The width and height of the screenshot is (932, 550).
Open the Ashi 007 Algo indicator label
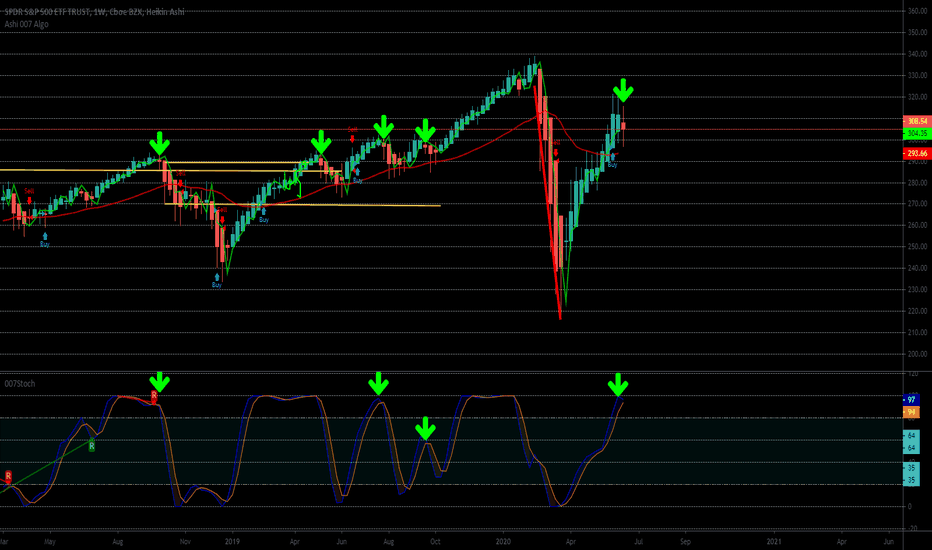(27, 24)
